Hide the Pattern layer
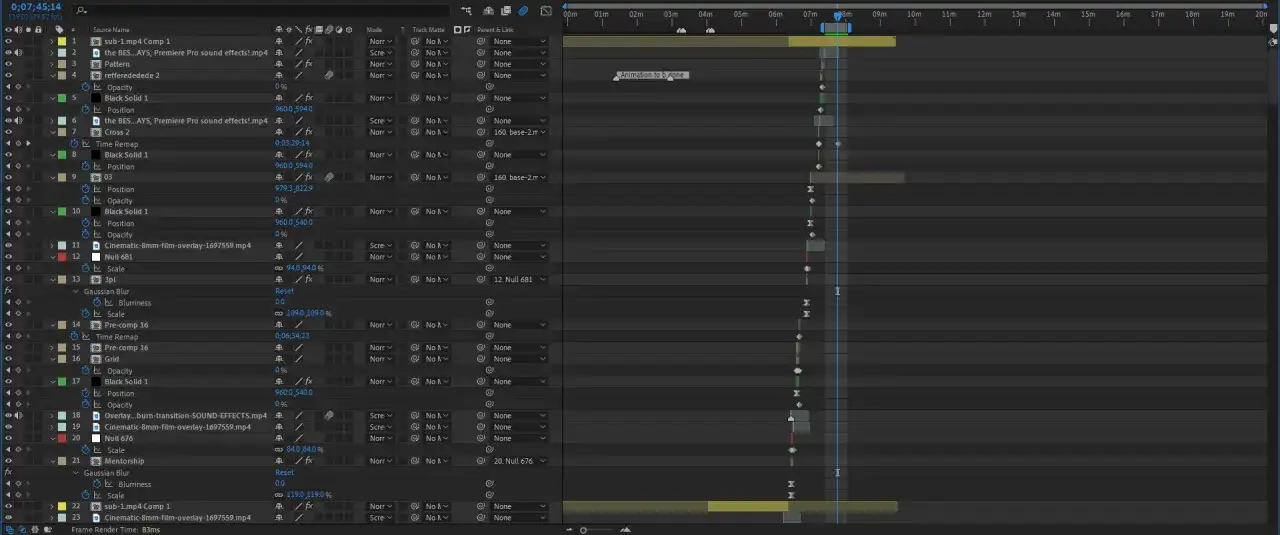The height and width of the screenshot is (535, 1280). point(8,64)
